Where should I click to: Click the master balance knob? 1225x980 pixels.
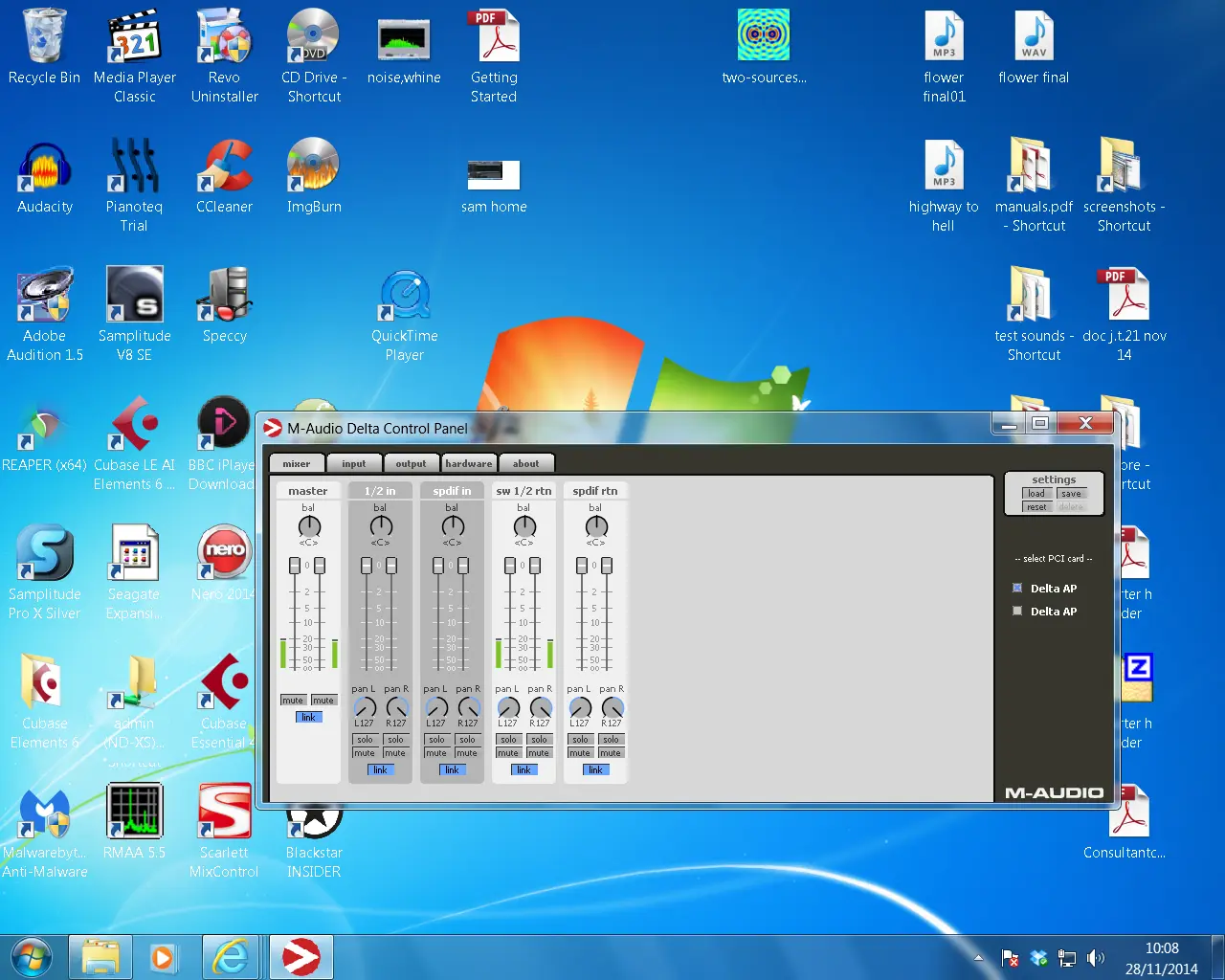tap(309, 526)
